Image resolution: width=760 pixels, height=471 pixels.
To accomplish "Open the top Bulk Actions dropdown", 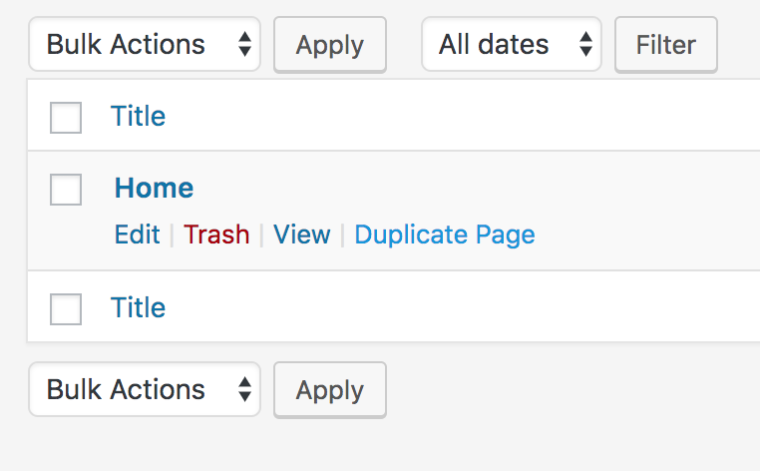I will (144, 45).
